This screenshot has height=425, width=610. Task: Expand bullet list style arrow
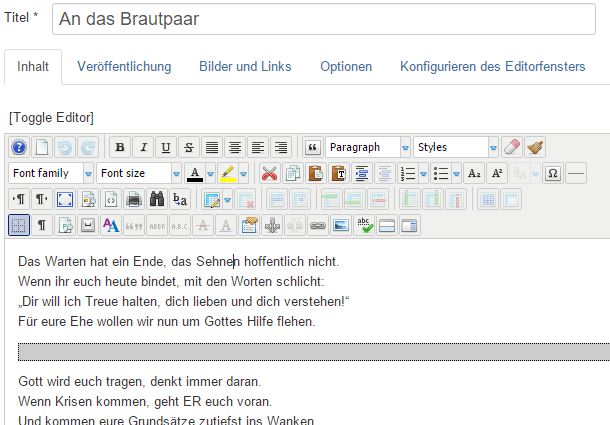[x=456, y=173]
